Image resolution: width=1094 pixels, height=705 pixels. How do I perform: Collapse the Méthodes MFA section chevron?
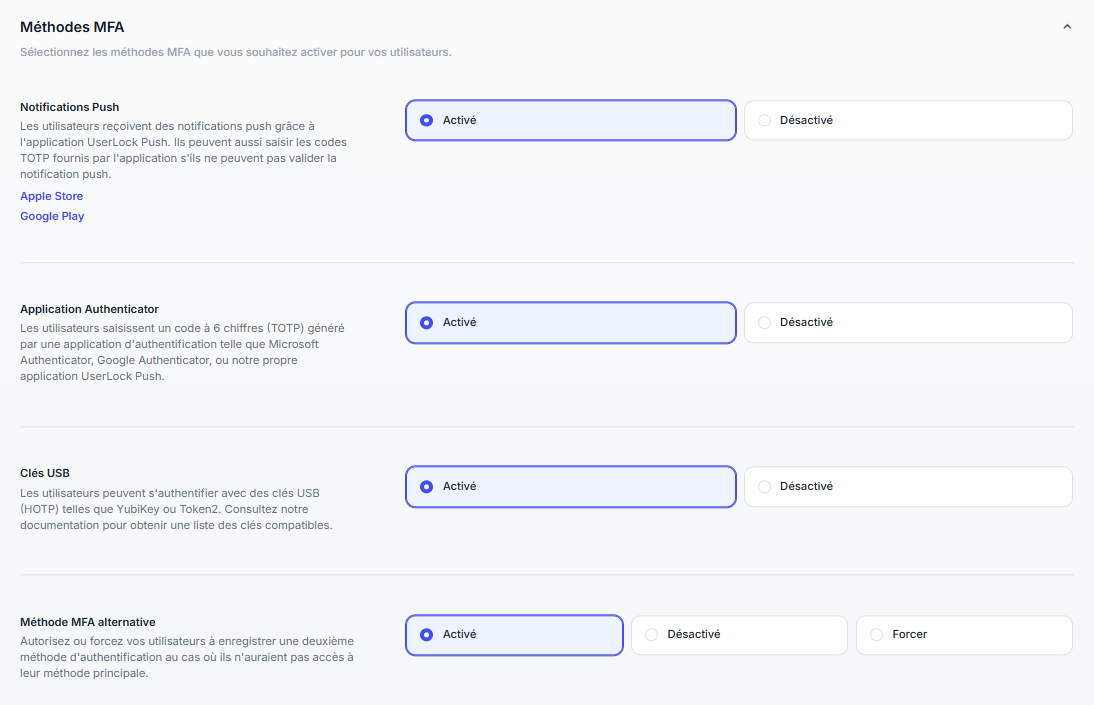tap(1067, 27)
